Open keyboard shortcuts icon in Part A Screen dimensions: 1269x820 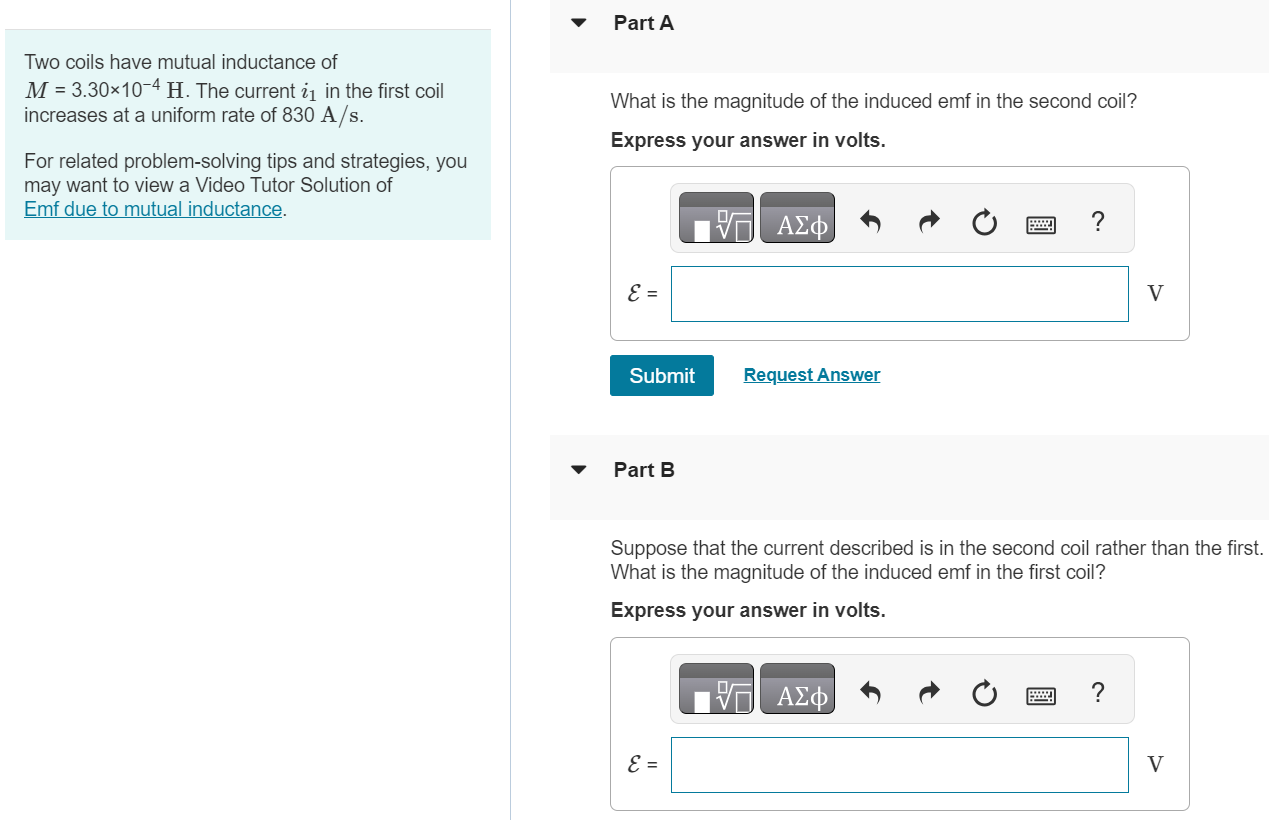click(1041, 225)
